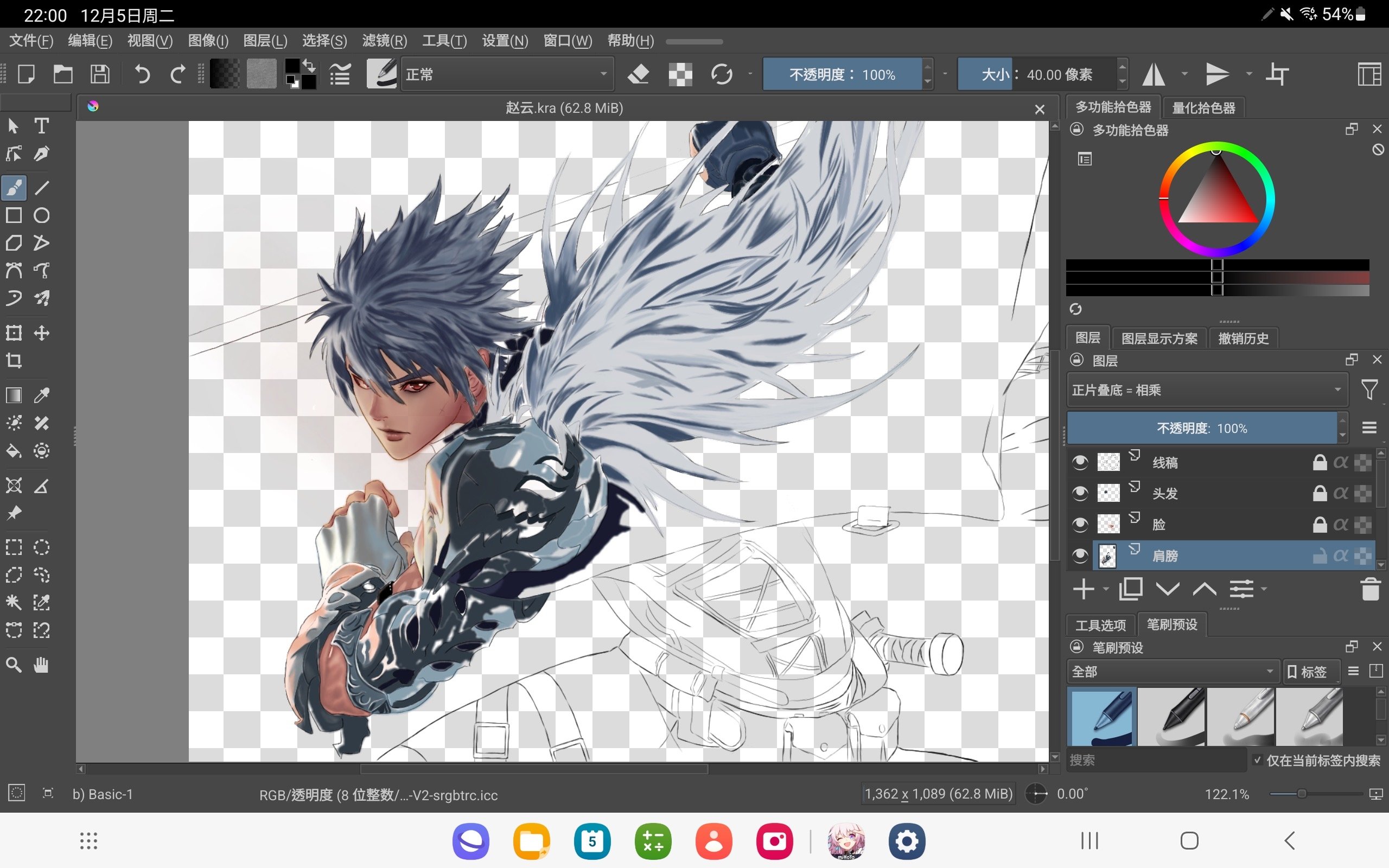Image resolution: width=1389 pixels, height=868 pixels.
Task: Hide the 线稿 layer
Action: [x=1080, y=462]
